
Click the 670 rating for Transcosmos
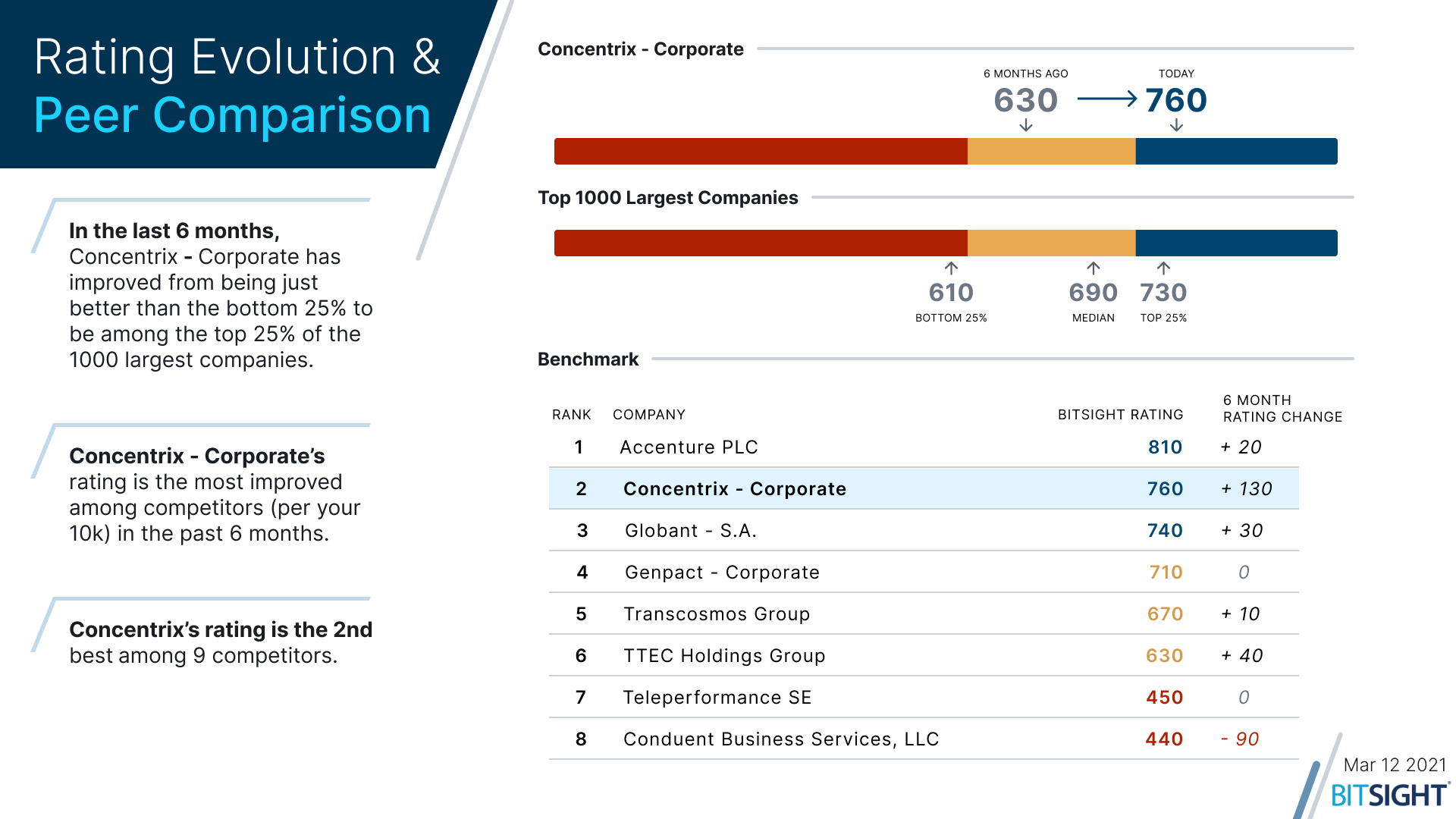pos(1165,614)
